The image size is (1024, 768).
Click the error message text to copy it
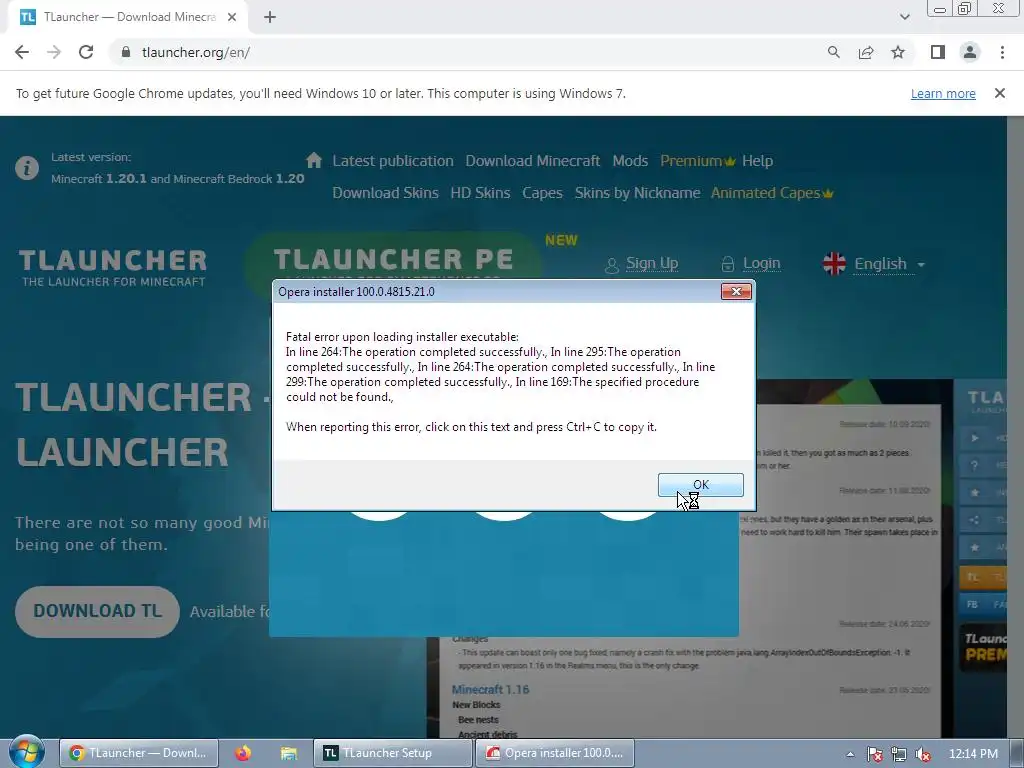(x=500, y=381)
